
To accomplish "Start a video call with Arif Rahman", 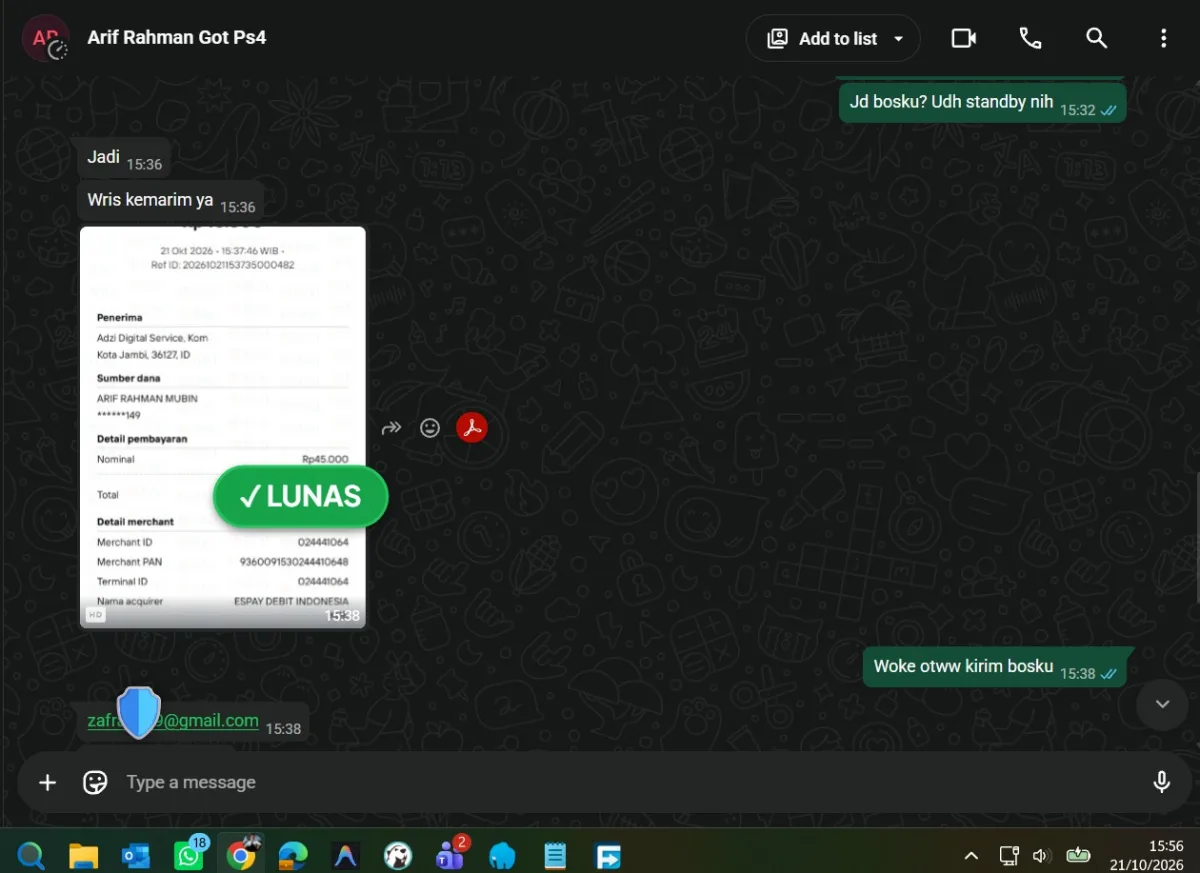I will 963,38.
